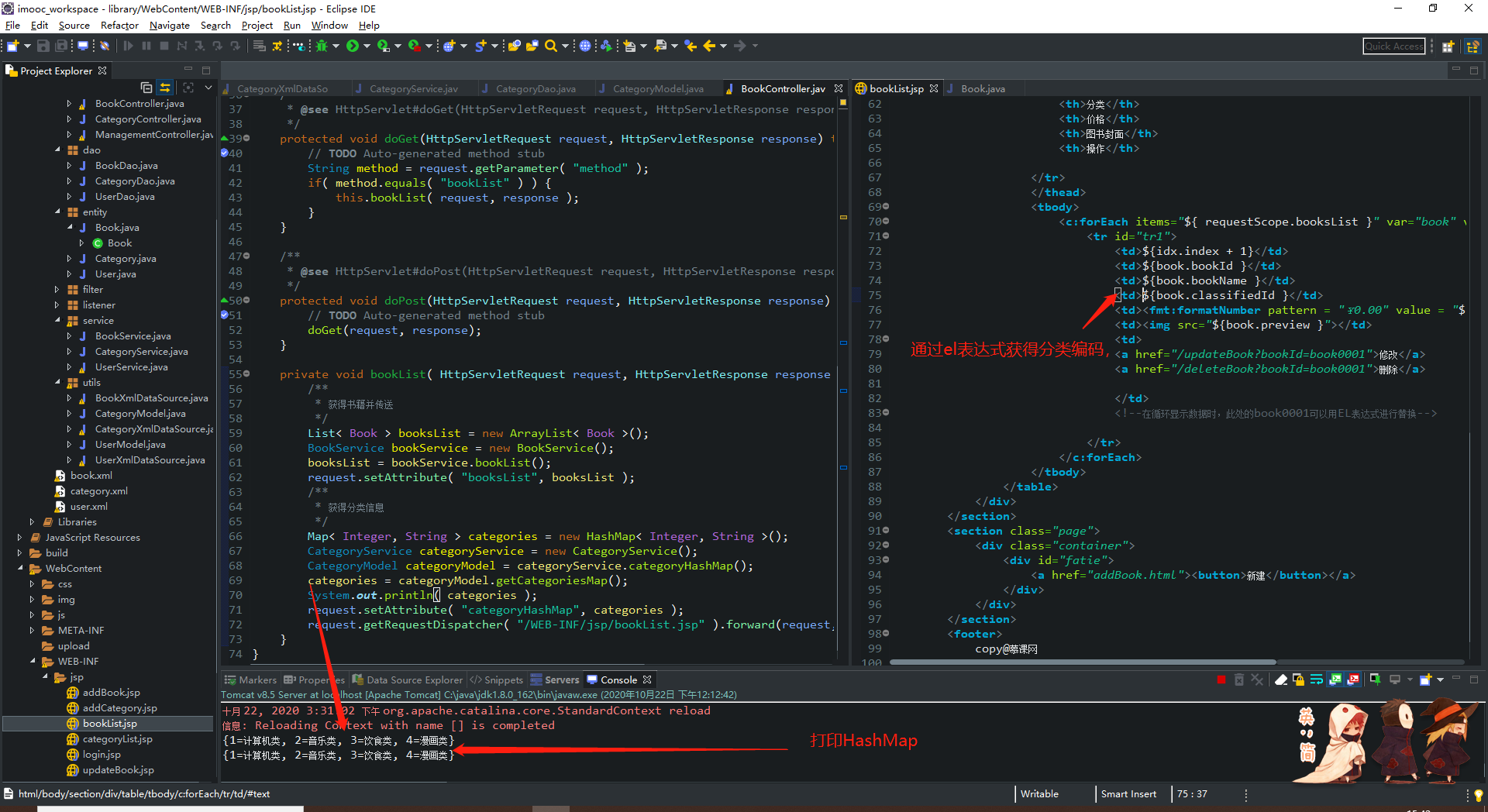This screenshot has width=1488, height=812.
Task: Go to Last Edit Location icon
Action: click(x=691, y=46)
